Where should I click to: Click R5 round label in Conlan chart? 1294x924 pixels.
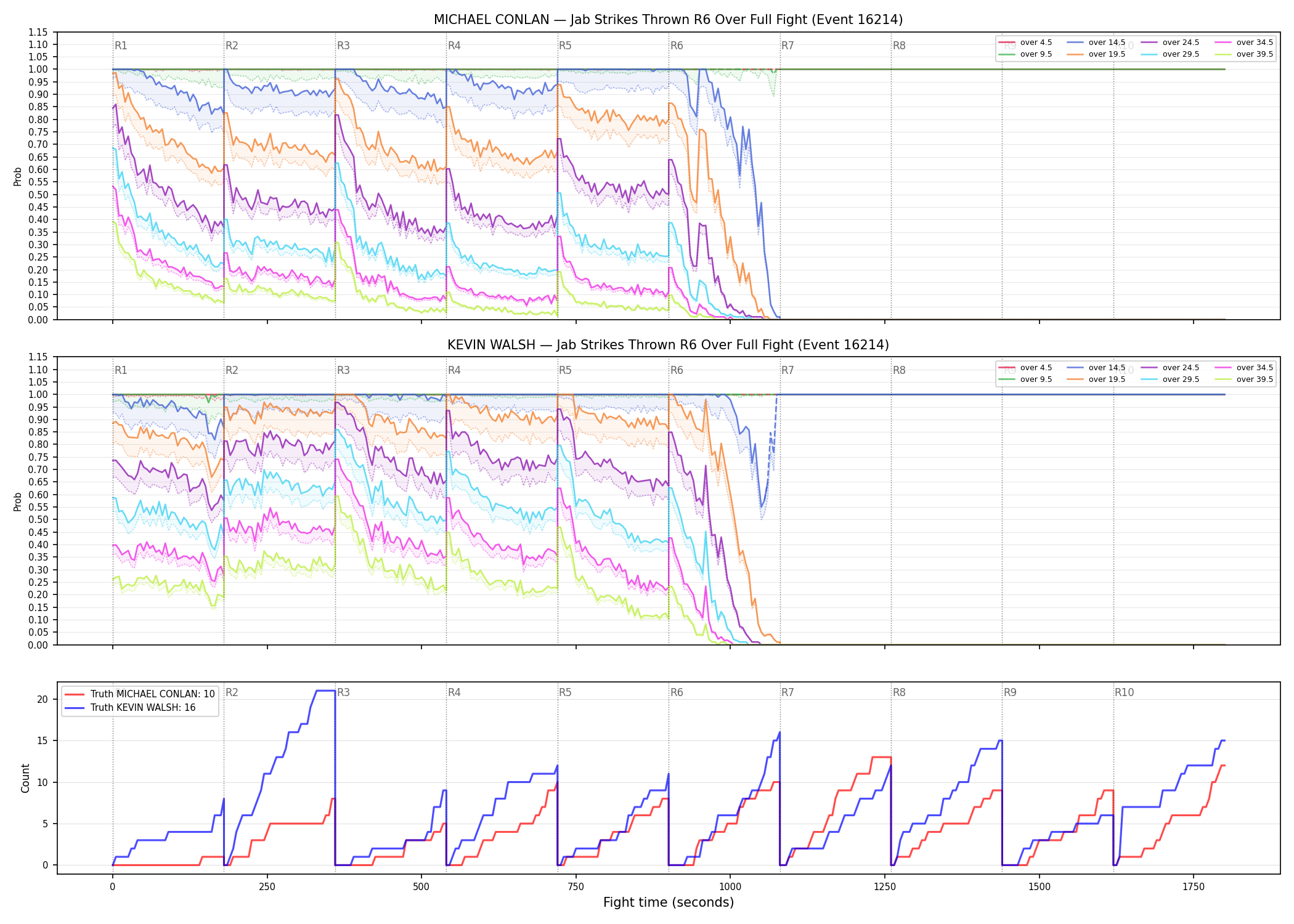pos(565,46)
